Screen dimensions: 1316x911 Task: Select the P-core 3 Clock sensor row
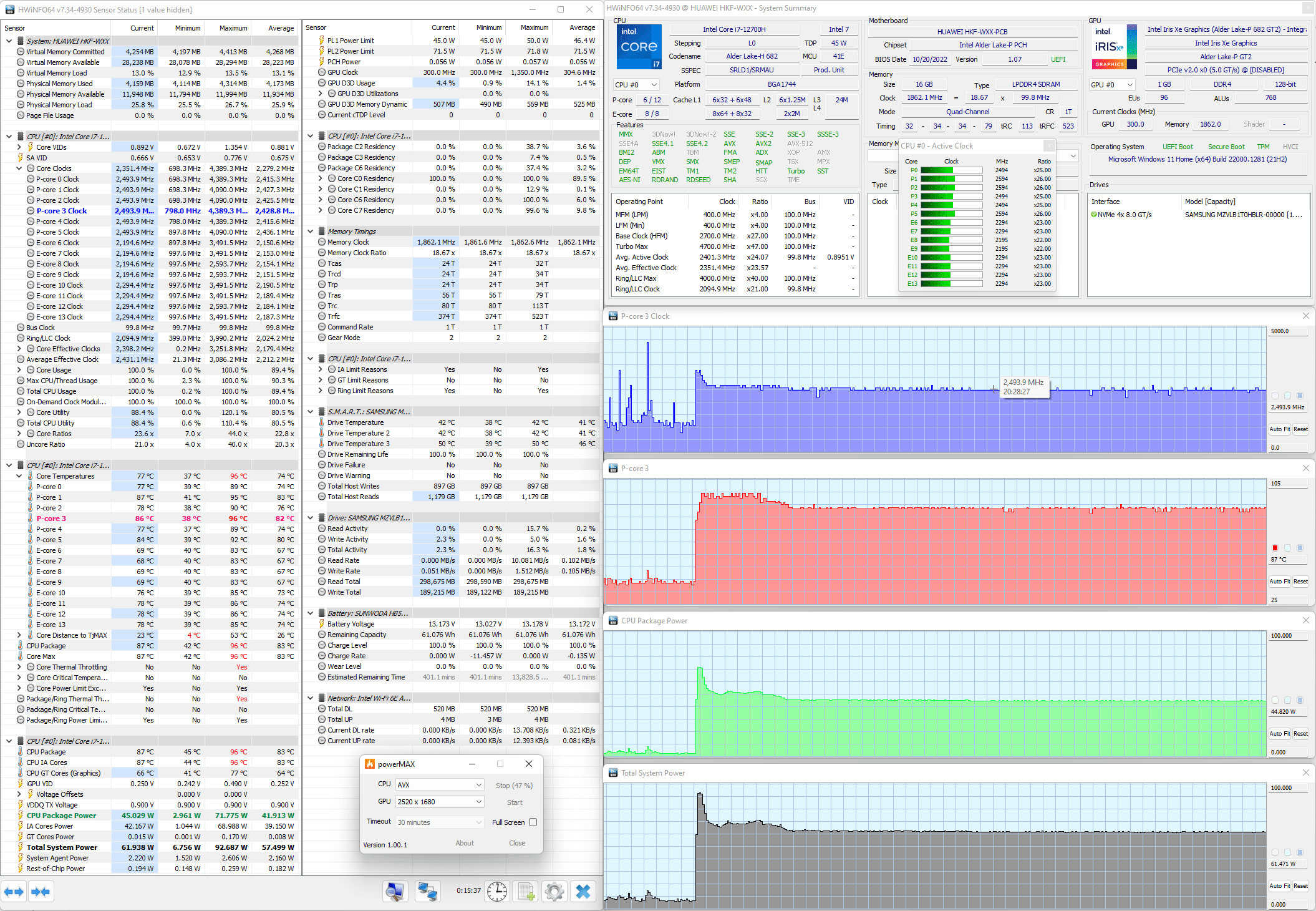[x=61, y=211]
